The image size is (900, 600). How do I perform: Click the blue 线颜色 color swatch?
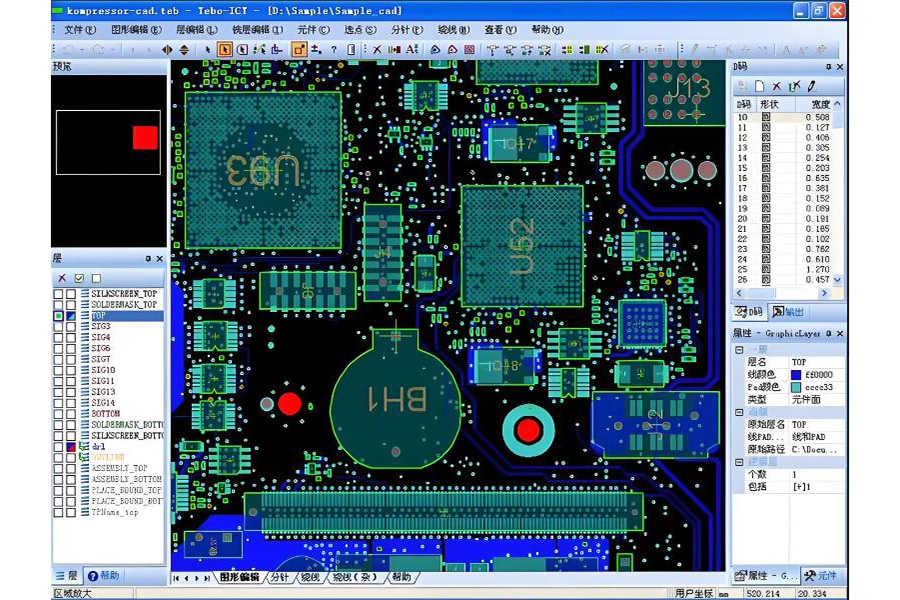796,375
